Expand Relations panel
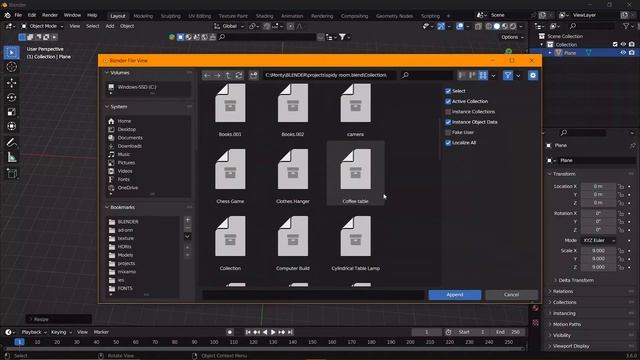 pos(563,291)
